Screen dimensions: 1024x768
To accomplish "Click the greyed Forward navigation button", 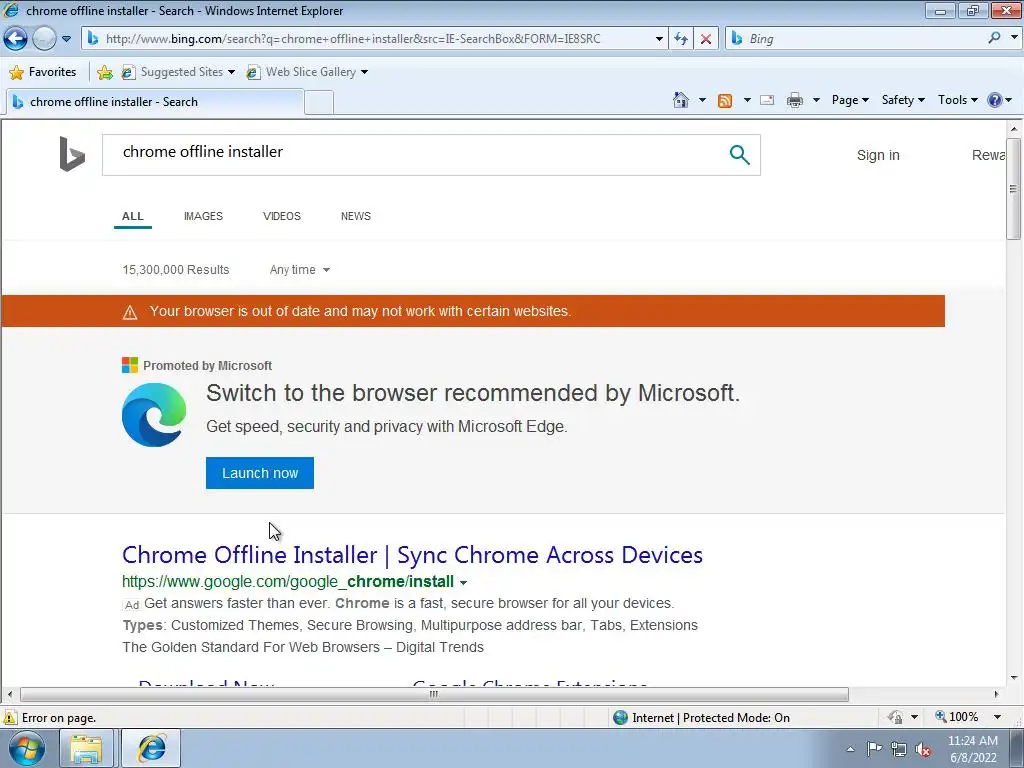I will click(44, 39).
